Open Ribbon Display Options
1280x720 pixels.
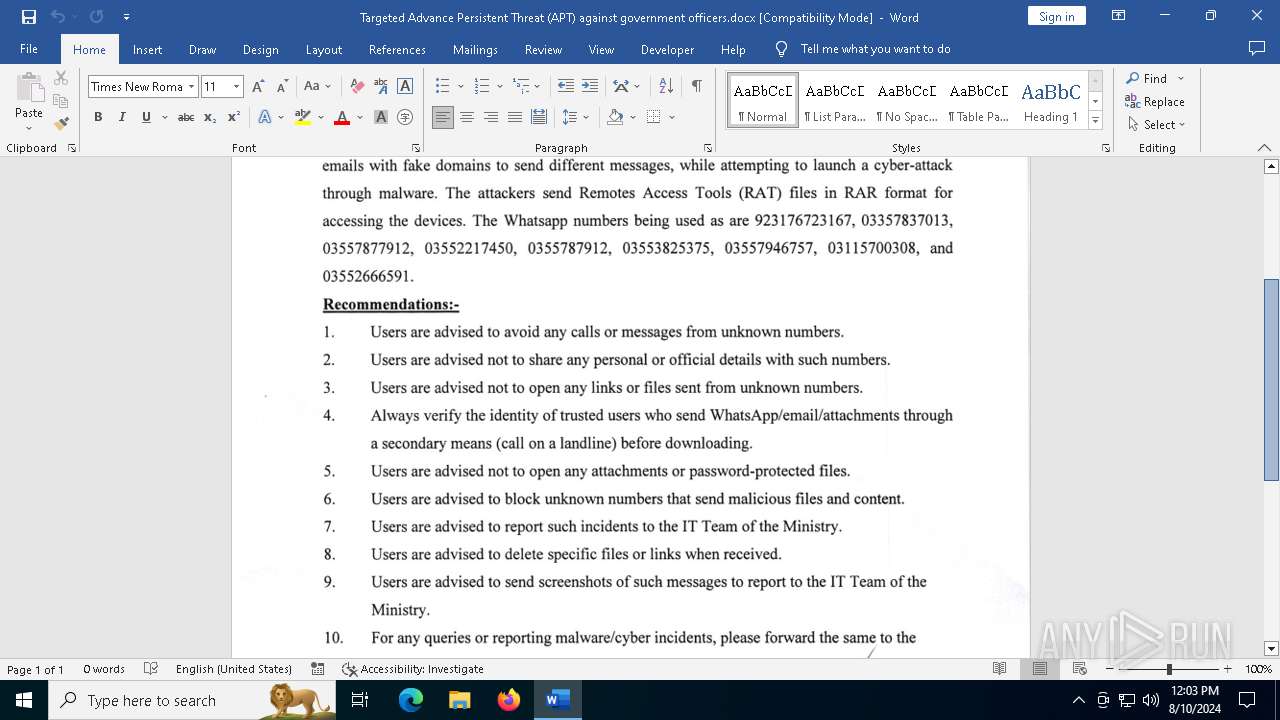pos(1119,16)
